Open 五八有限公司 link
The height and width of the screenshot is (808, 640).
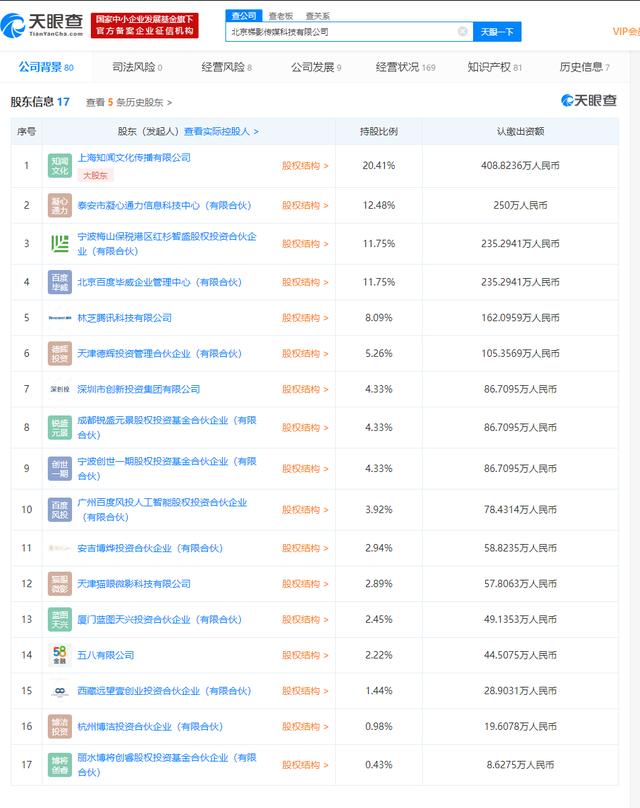click(106, 655)
